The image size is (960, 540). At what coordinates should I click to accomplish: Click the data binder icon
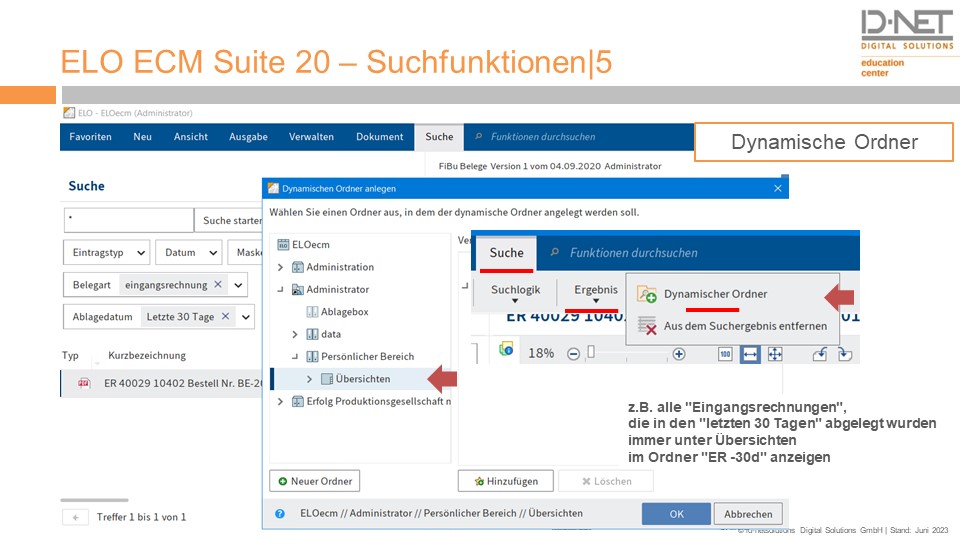312,334
